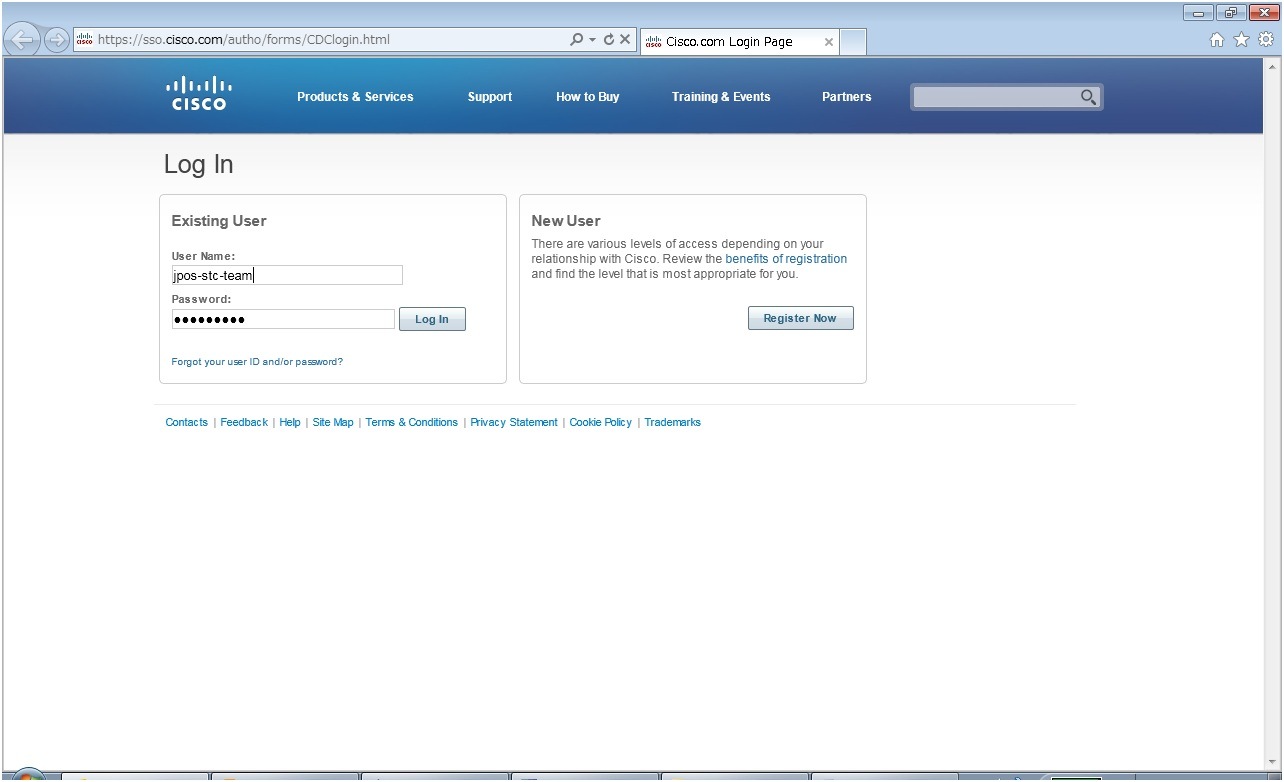The width and height of the screenshot is (1284, 782).
Task: Click the URL text in address bar
Action: (x=244, y=40)
